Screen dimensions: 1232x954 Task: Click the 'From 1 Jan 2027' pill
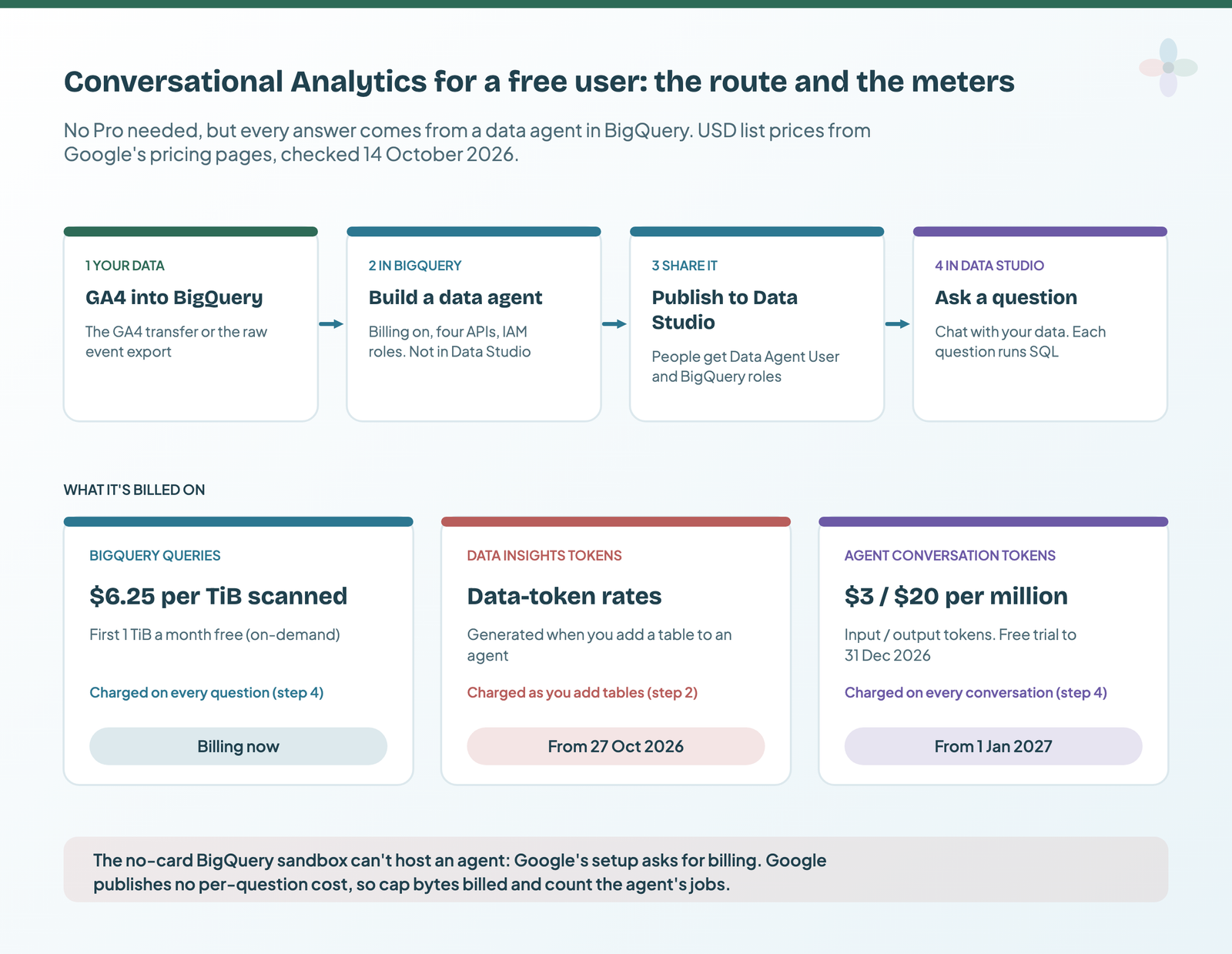coord(993,746)
